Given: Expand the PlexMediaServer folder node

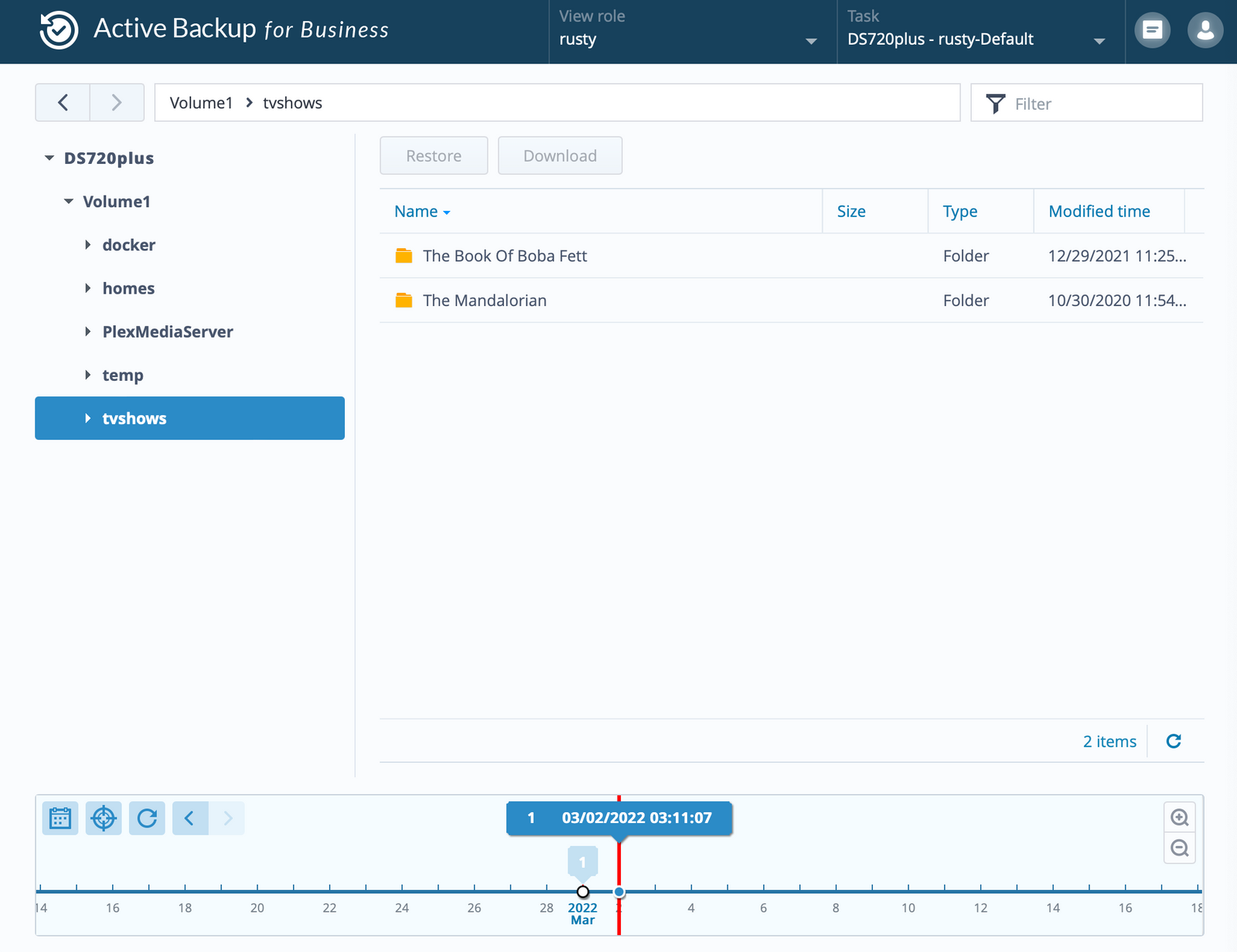Looking at the screenshot, I should (87, 331).
